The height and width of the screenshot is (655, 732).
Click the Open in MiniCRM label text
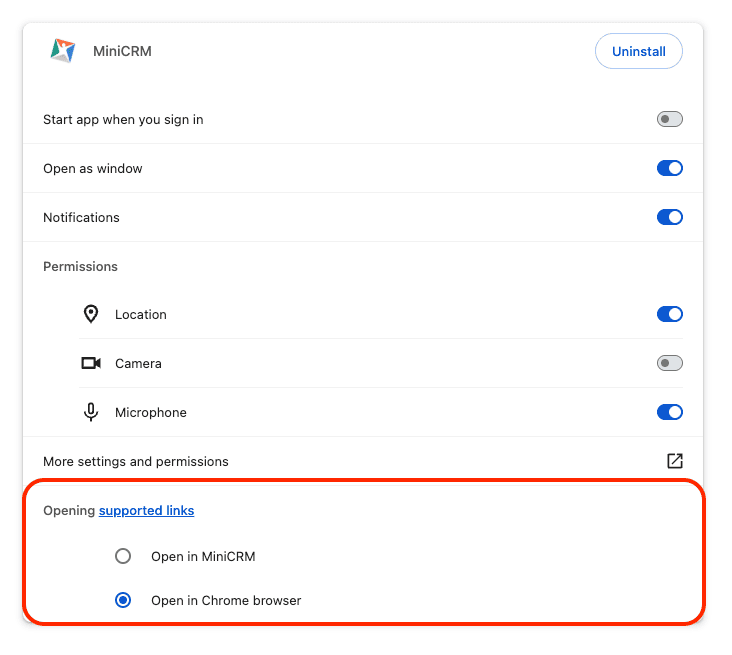point(203,556)
